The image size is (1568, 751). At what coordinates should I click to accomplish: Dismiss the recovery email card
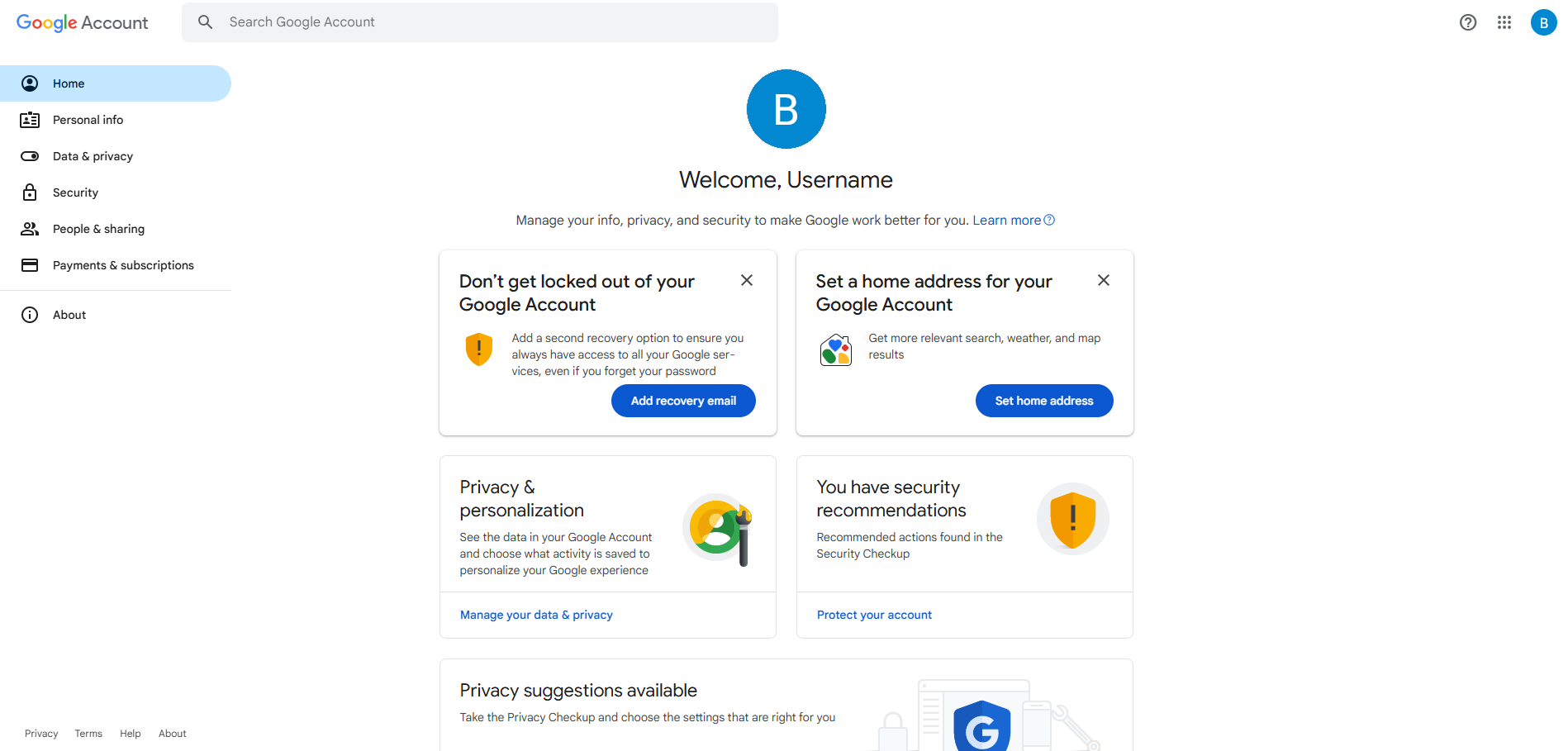pos(746,281)
